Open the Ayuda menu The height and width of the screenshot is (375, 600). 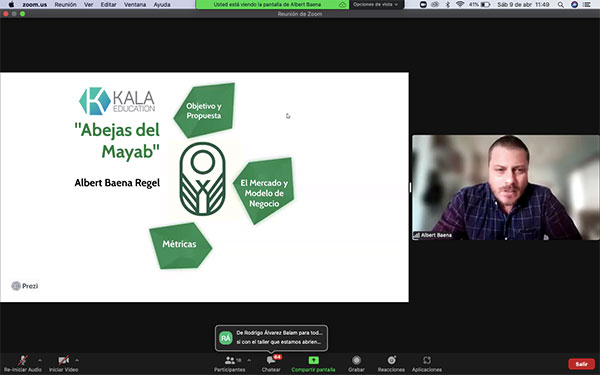162,5
